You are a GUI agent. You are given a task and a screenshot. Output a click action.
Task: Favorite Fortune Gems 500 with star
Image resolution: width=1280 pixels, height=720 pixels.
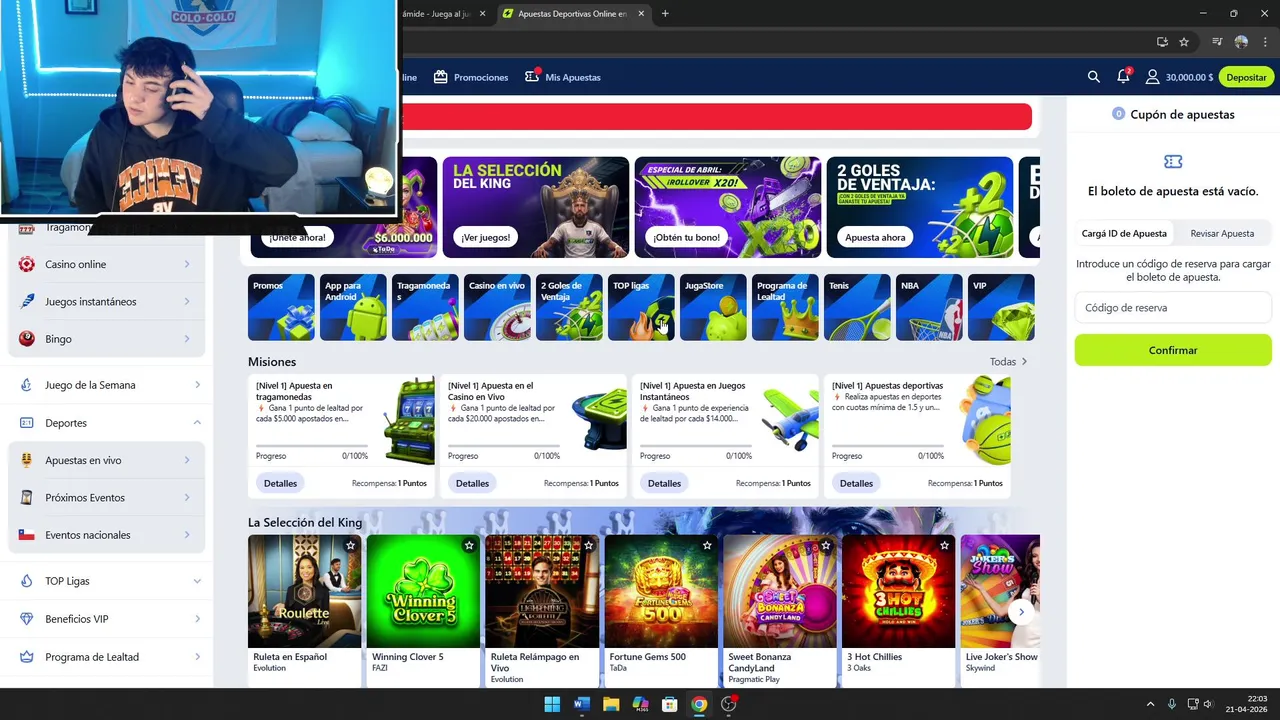point(707,545)
